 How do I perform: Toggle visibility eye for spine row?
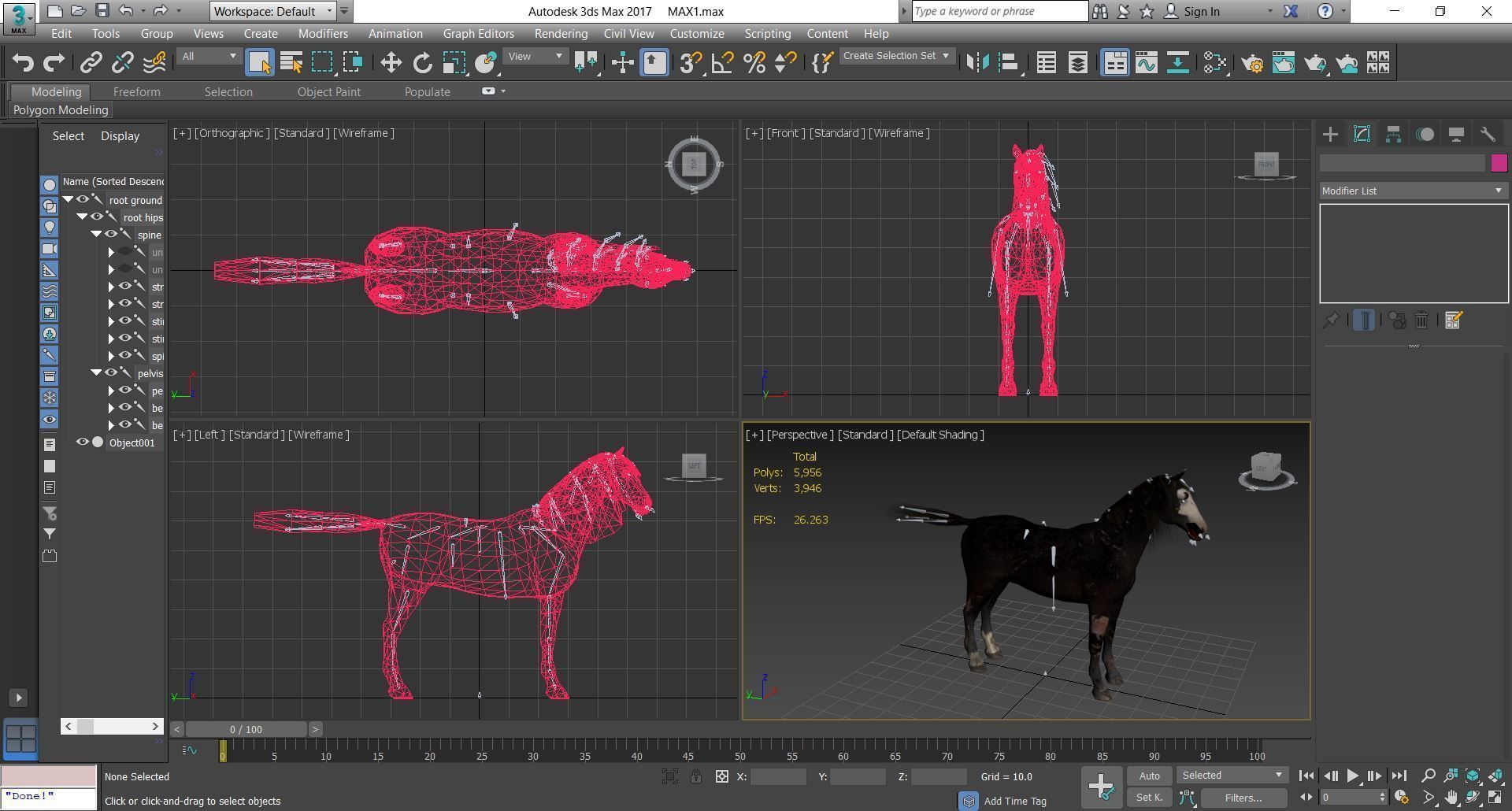[110, 235]
